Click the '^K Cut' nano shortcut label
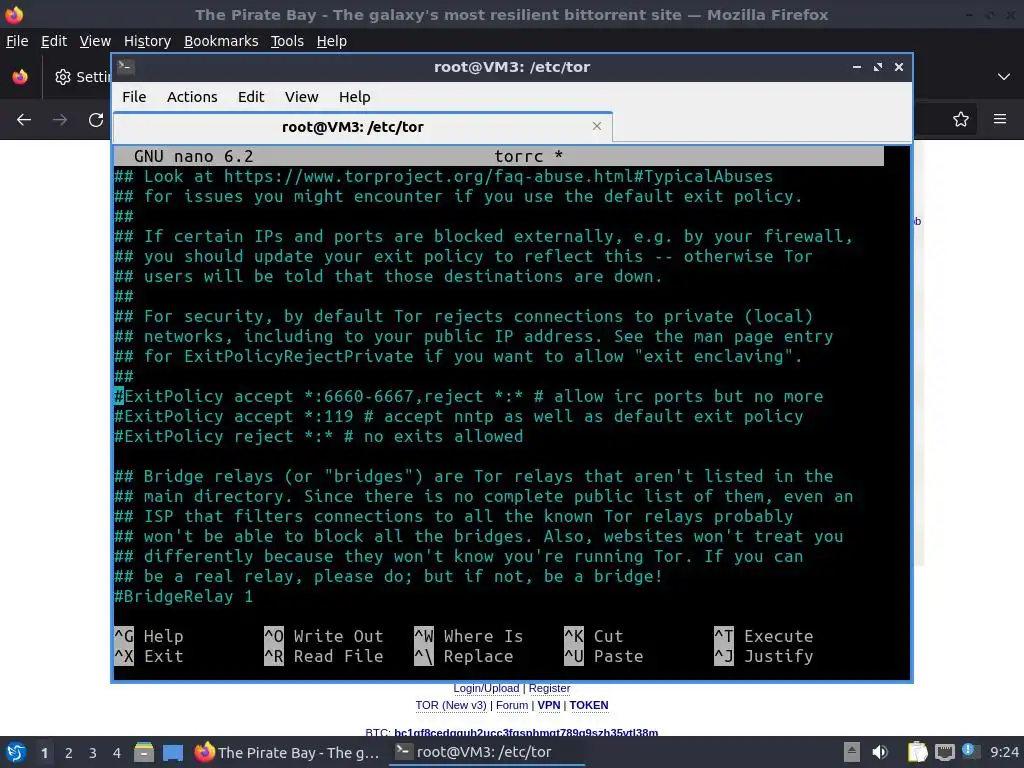The image size is (1024, 768). click(594, 636)
